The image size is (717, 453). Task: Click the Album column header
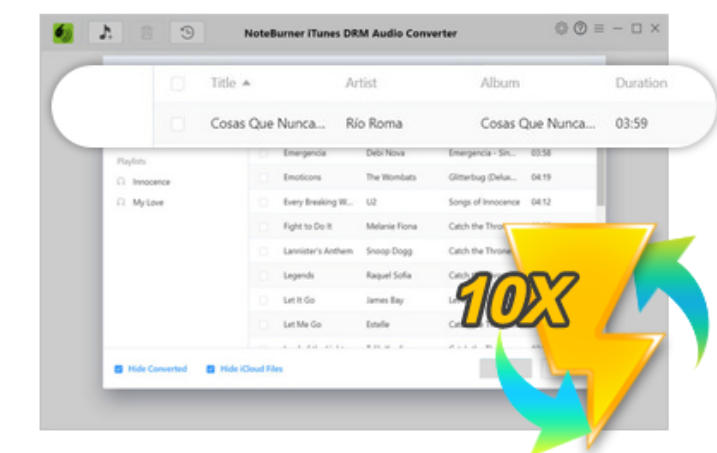(x=500, y=83)
